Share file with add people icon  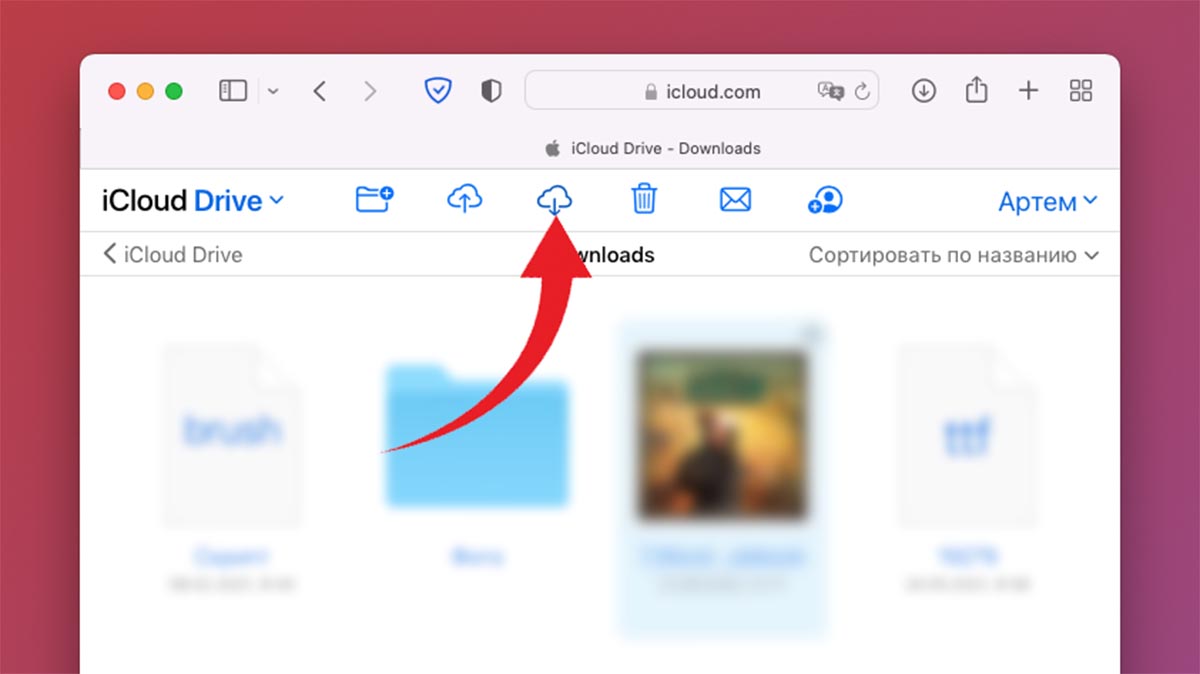pyautogui.click(x=825, y=200)
